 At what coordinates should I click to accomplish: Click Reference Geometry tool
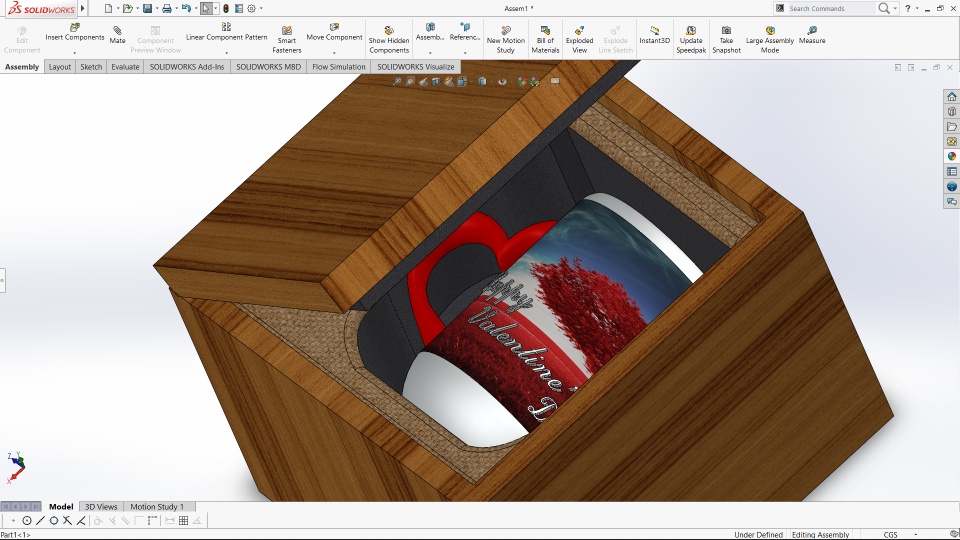(465, 32)
